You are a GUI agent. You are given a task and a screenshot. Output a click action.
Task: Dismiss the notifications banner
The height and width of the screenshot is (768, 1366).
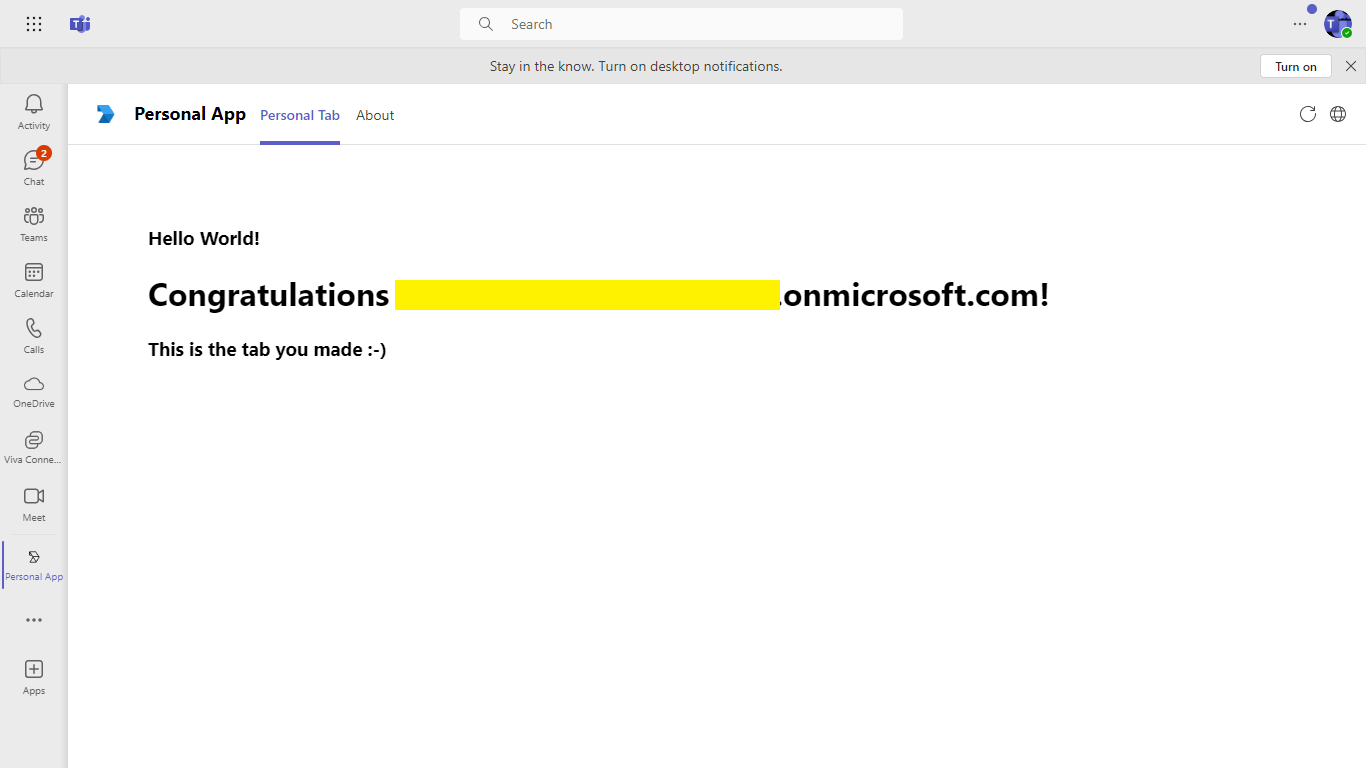point(1351,66)
